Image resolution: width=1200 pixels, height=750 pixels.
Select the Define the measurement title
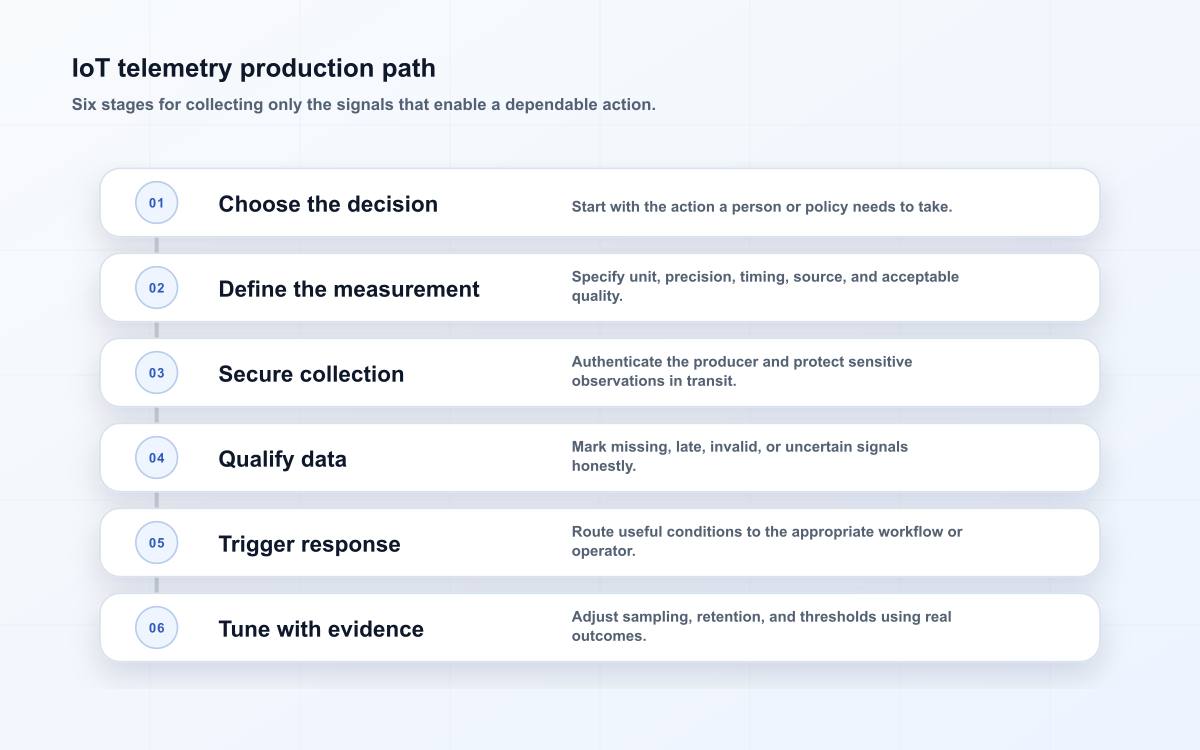pyautogui.click(x=349, y=289)
